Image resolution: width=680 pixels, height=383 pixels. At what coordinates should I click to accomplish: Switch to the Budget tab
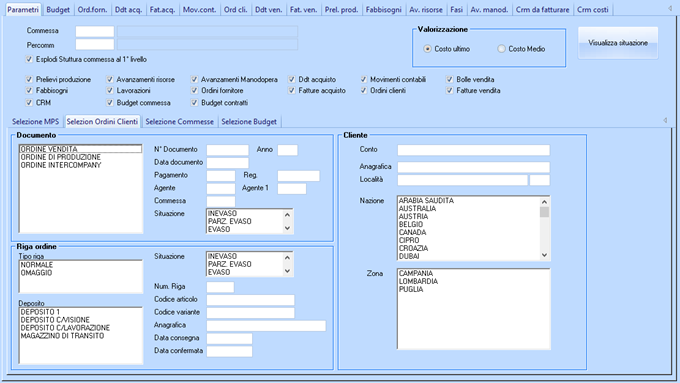58,10
